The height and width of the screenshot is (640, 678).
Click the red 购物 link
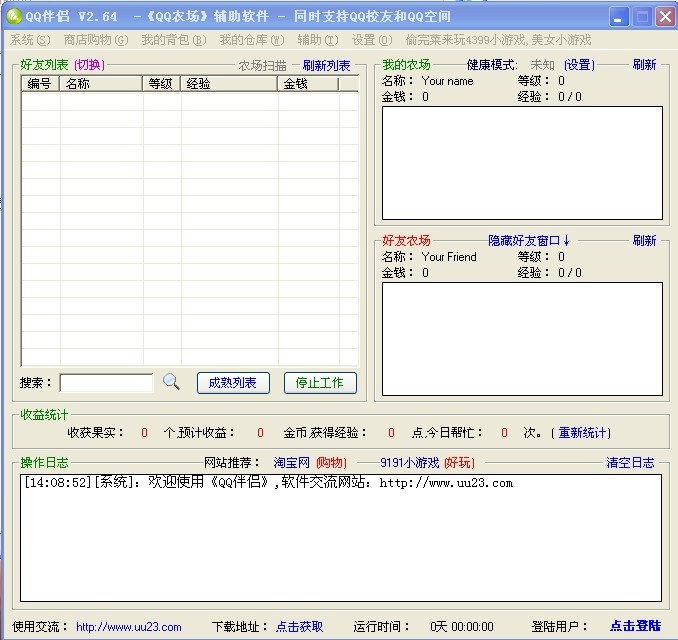tap(331, 463)
